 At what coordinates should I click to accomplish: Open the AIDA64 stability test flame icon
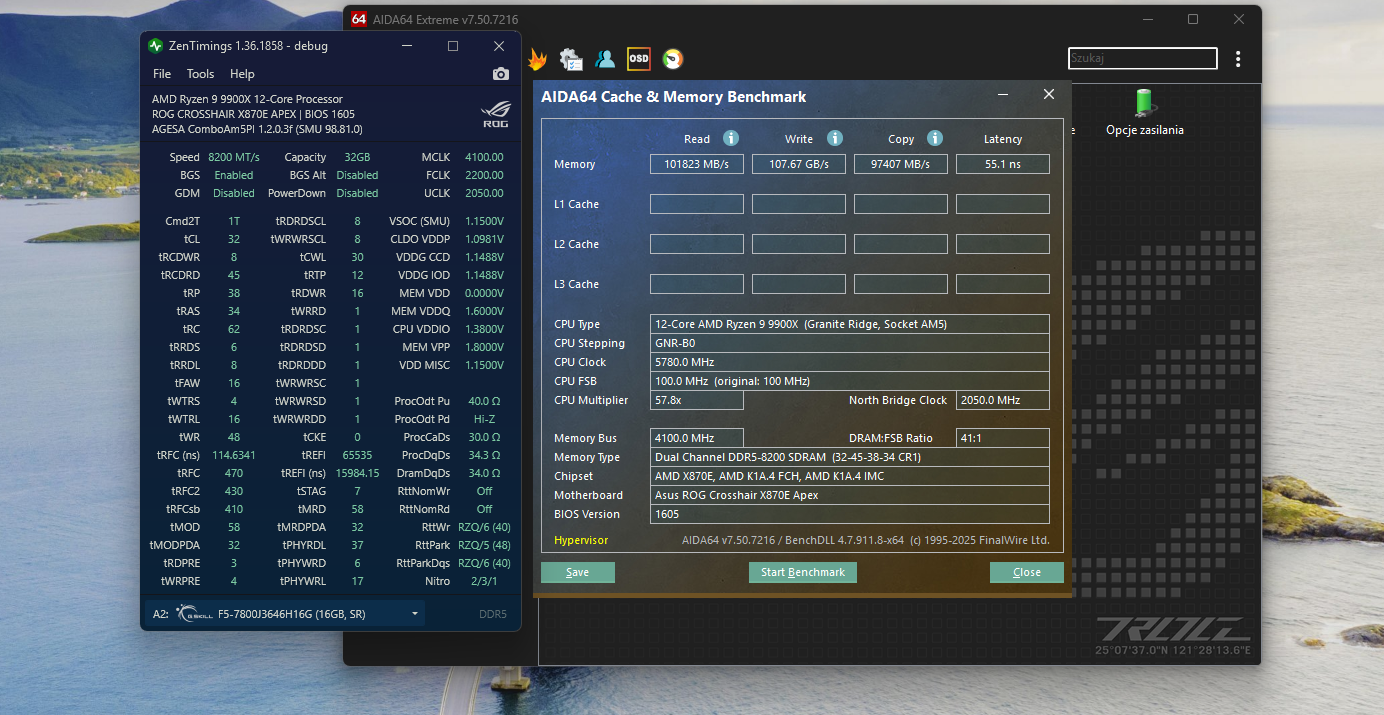537,59
